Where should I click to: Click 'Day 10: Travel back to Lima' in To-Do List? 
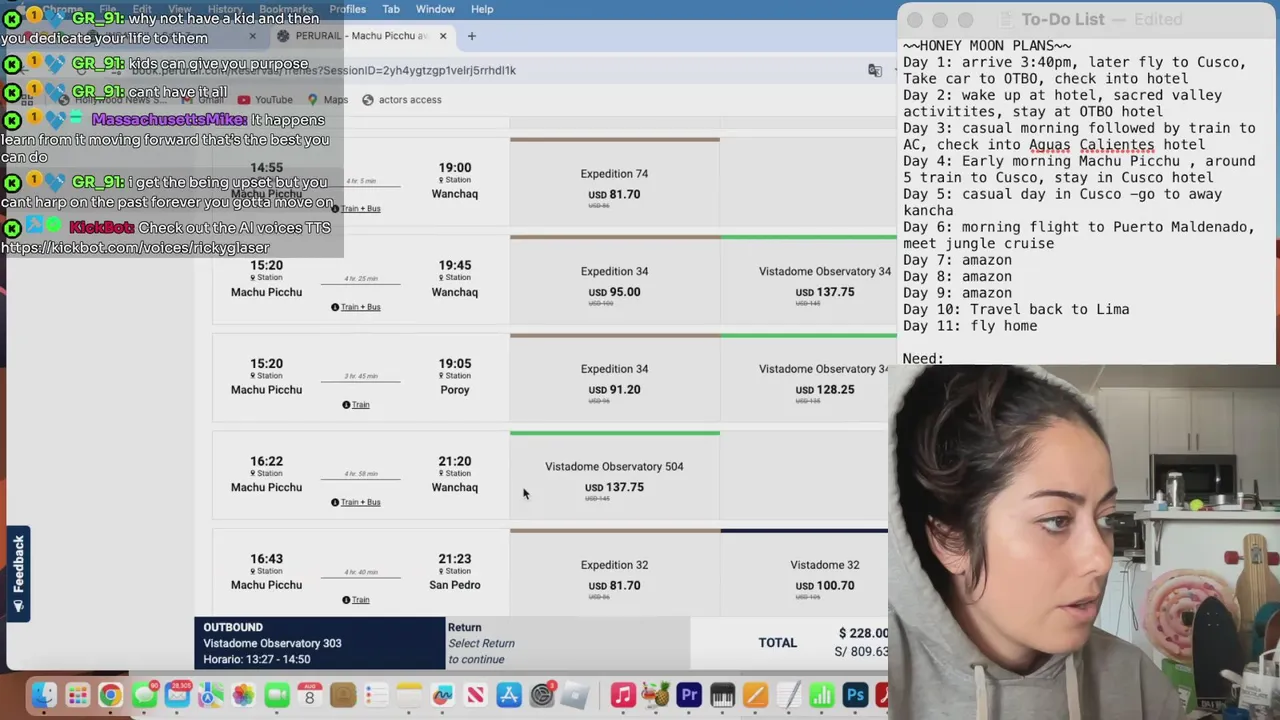1016,309
